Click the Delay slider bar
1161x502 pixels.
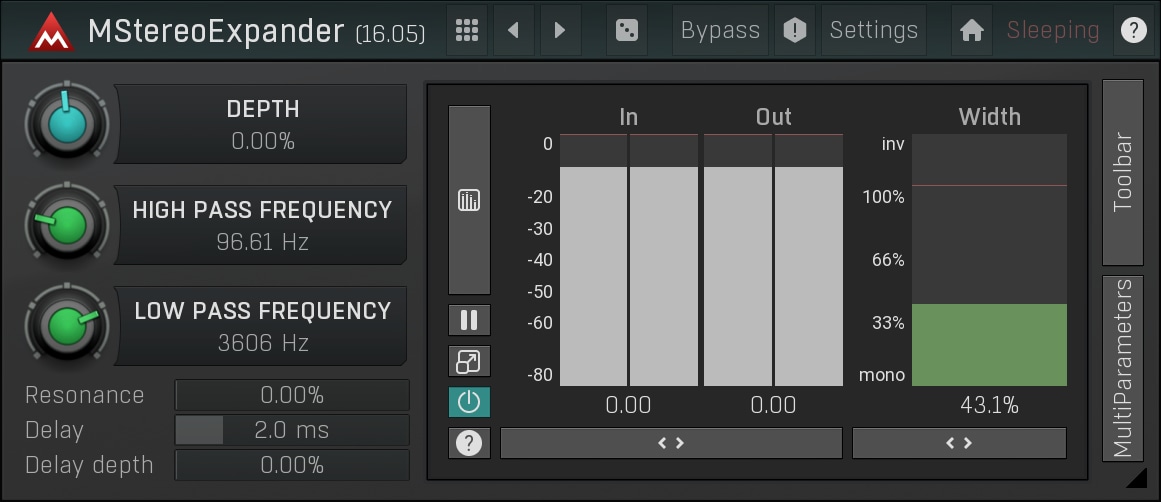click(x=292, y=430)
